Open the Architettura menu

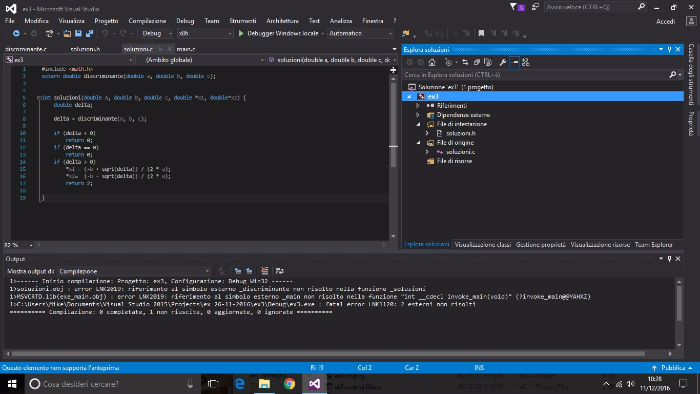click(282, 21)
